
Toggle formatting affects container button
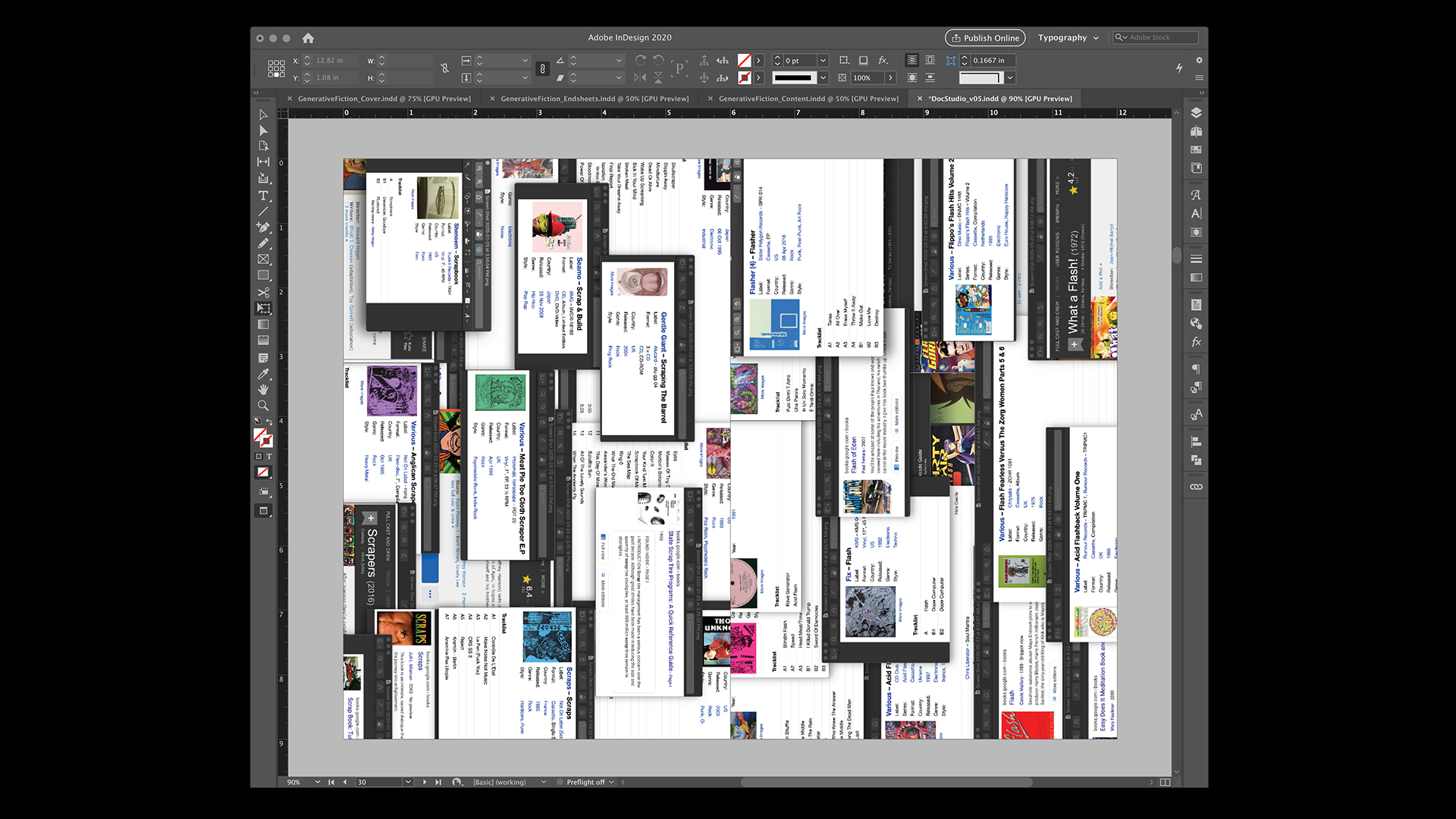pos(259,457)
